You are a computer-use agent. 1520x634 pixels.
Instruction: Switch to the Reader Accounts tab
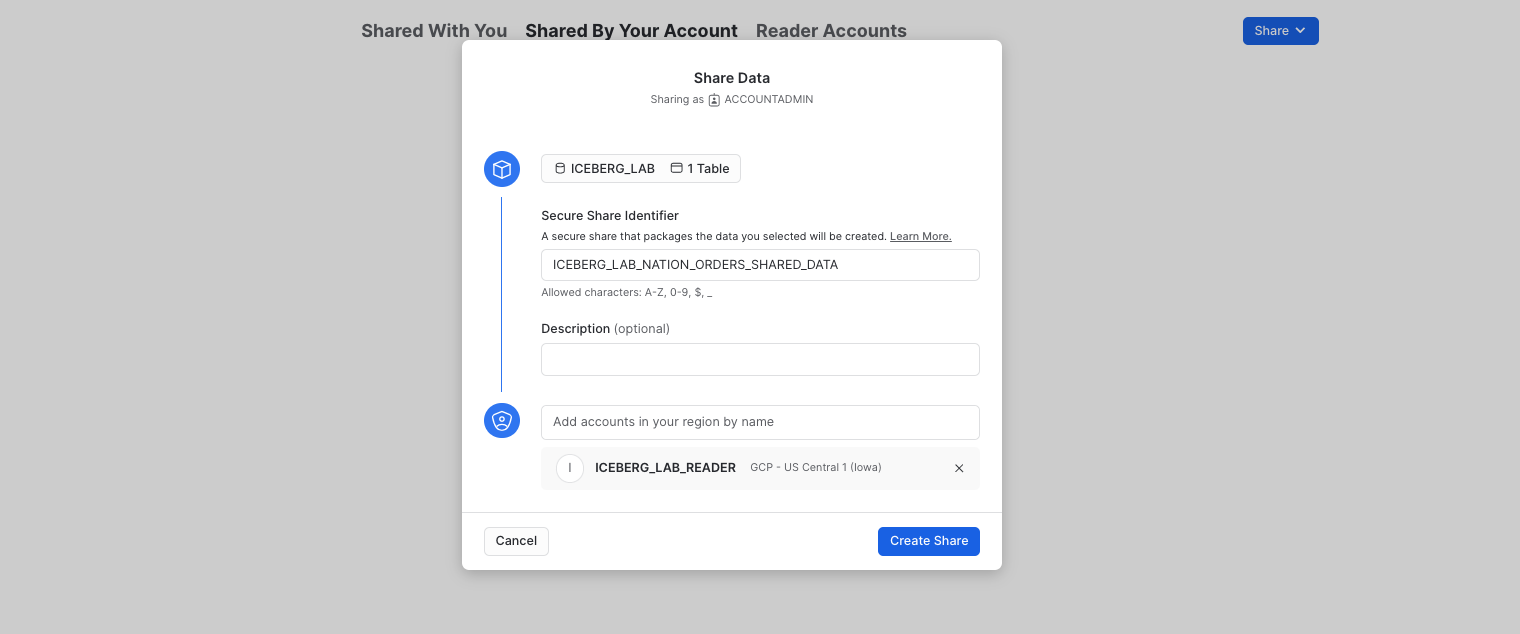(x=831, y=31)
